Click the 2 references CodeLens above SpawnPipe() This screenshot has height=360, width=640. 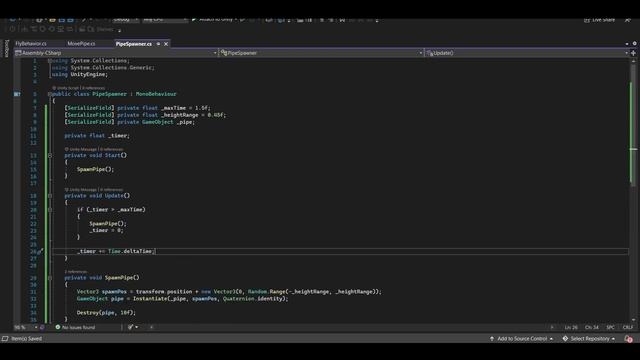[x=76, y=272]
